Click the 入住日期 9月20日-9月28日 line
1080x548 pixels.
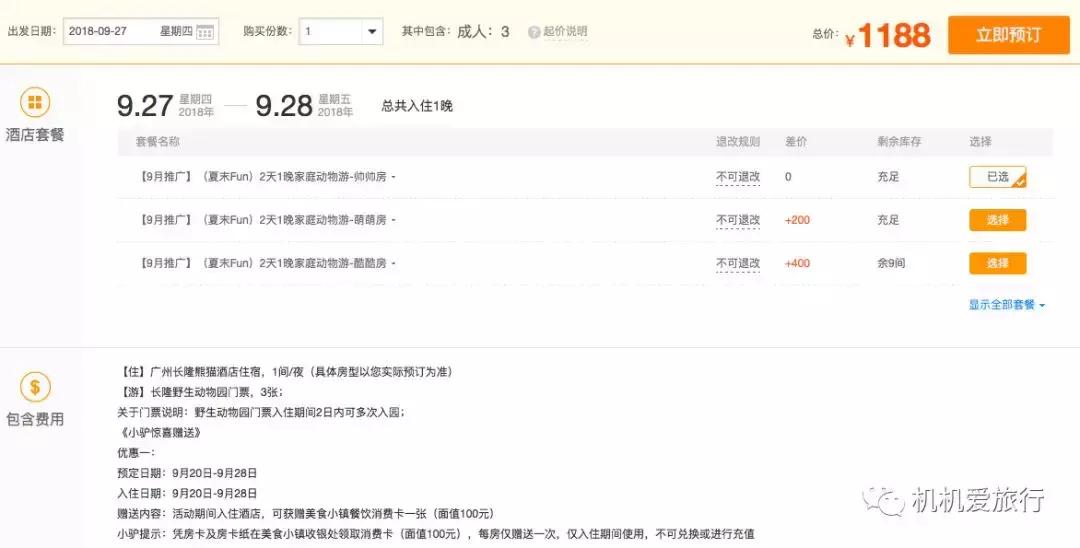(x=187, y=494)
